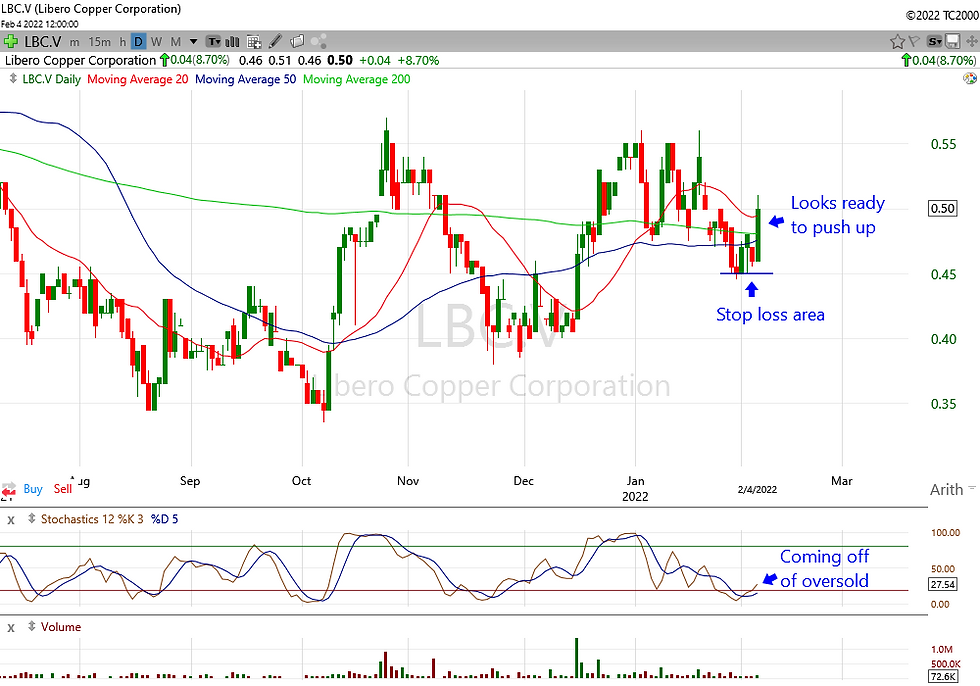Click the 'LBC.V Daily' plot label
The height and width of the screenshot is (686, 980).
point(51,79)
